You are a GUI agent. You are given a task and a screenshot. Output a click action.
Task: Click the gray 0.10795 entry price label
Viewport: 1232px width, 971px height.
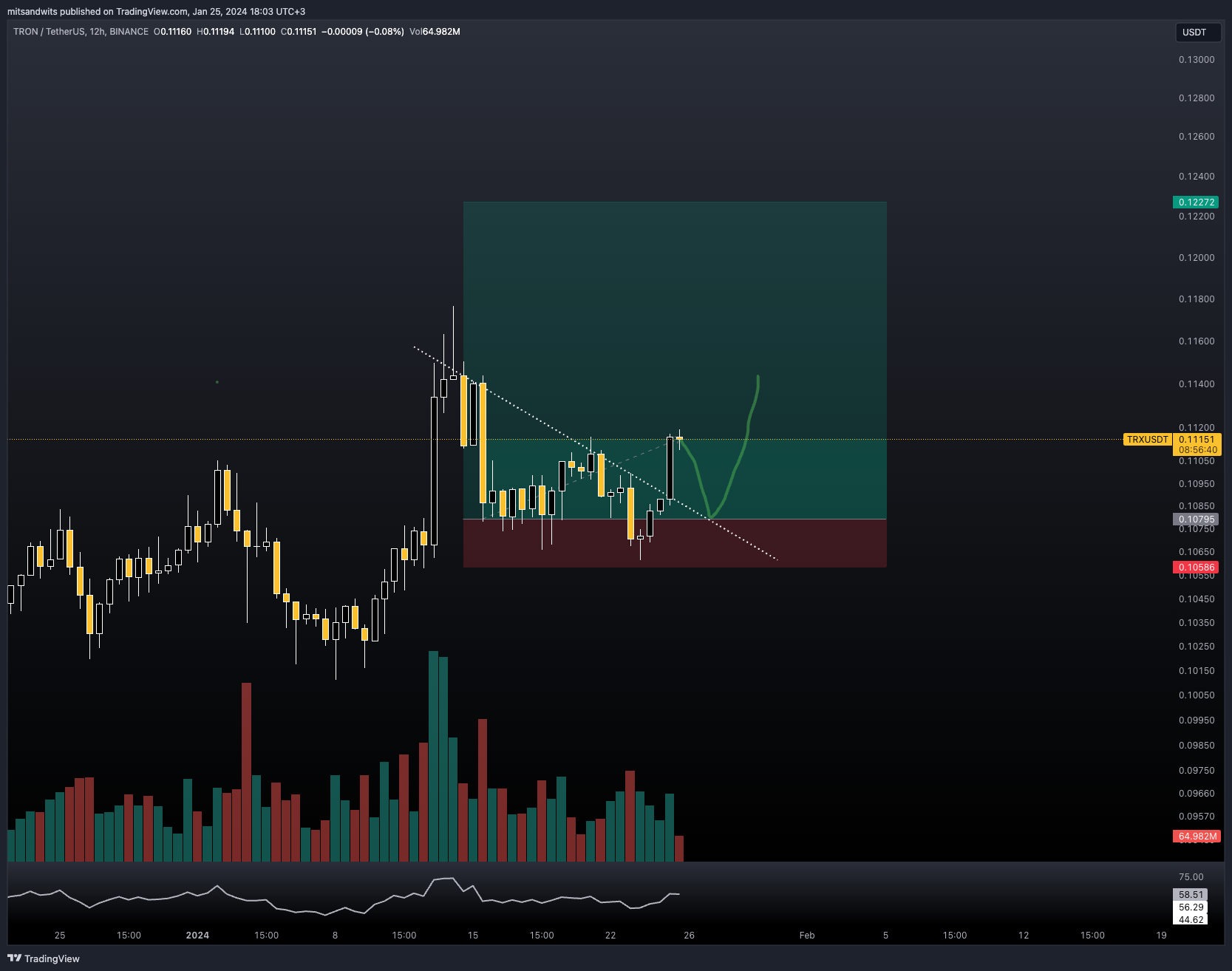pos(1196,519)
